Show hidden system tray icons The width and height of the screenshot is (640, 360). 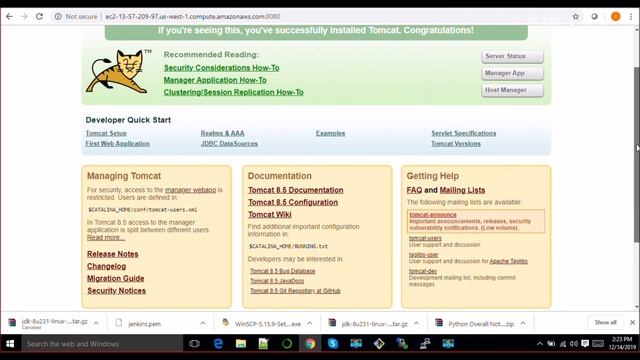[540, 344]
